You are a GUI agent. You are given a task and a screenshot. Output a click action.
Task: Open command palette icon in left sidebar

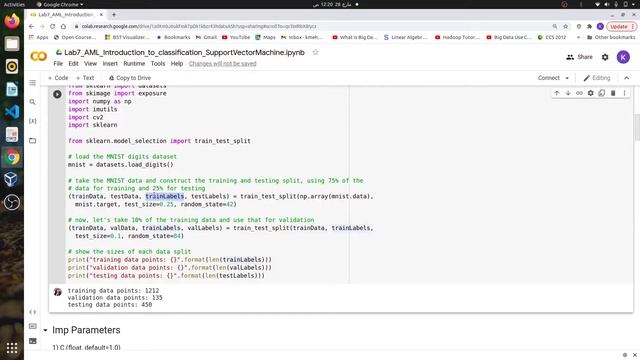33,326
